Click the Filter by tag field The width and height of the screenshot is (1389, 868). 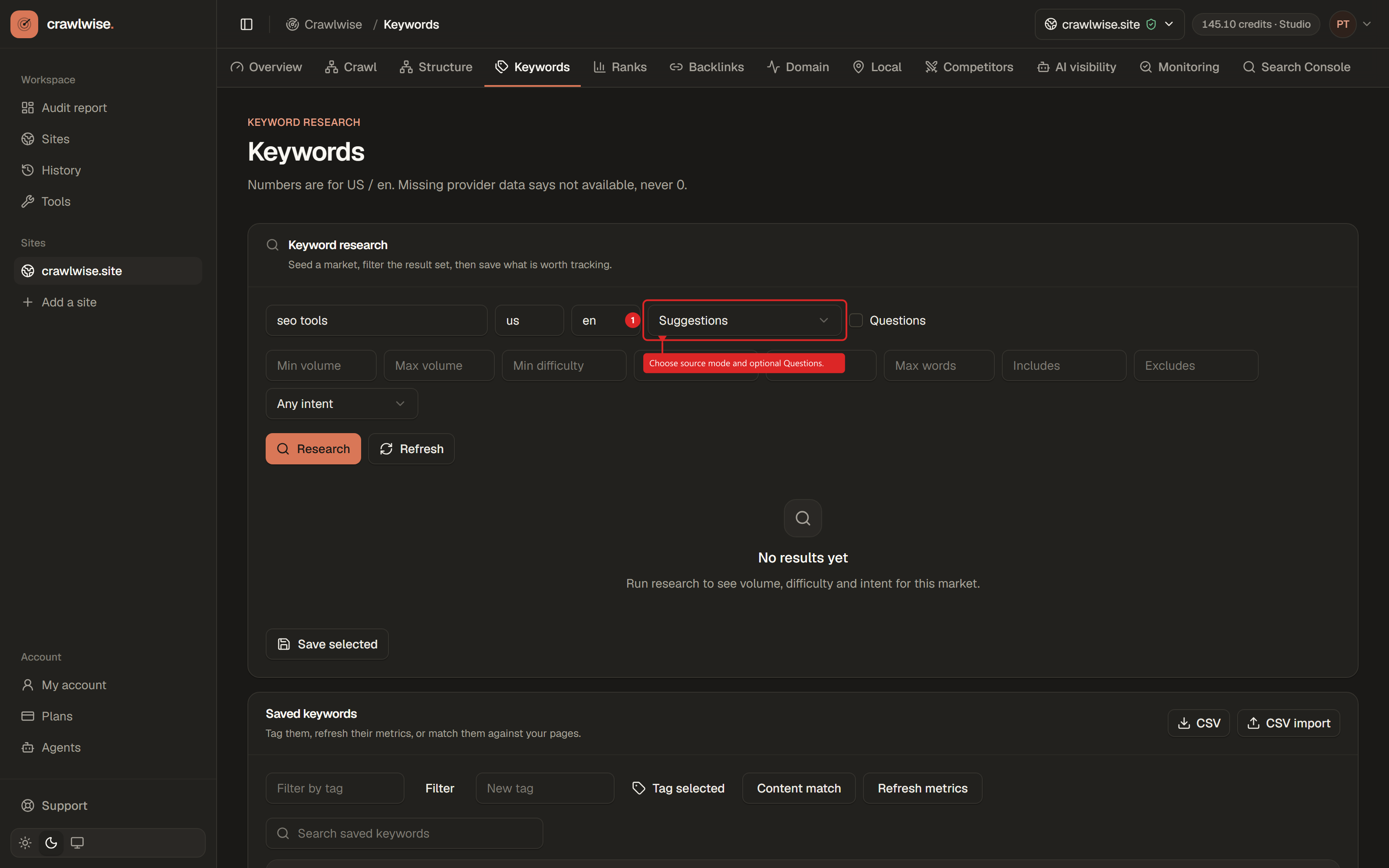[x=335, y=788]
